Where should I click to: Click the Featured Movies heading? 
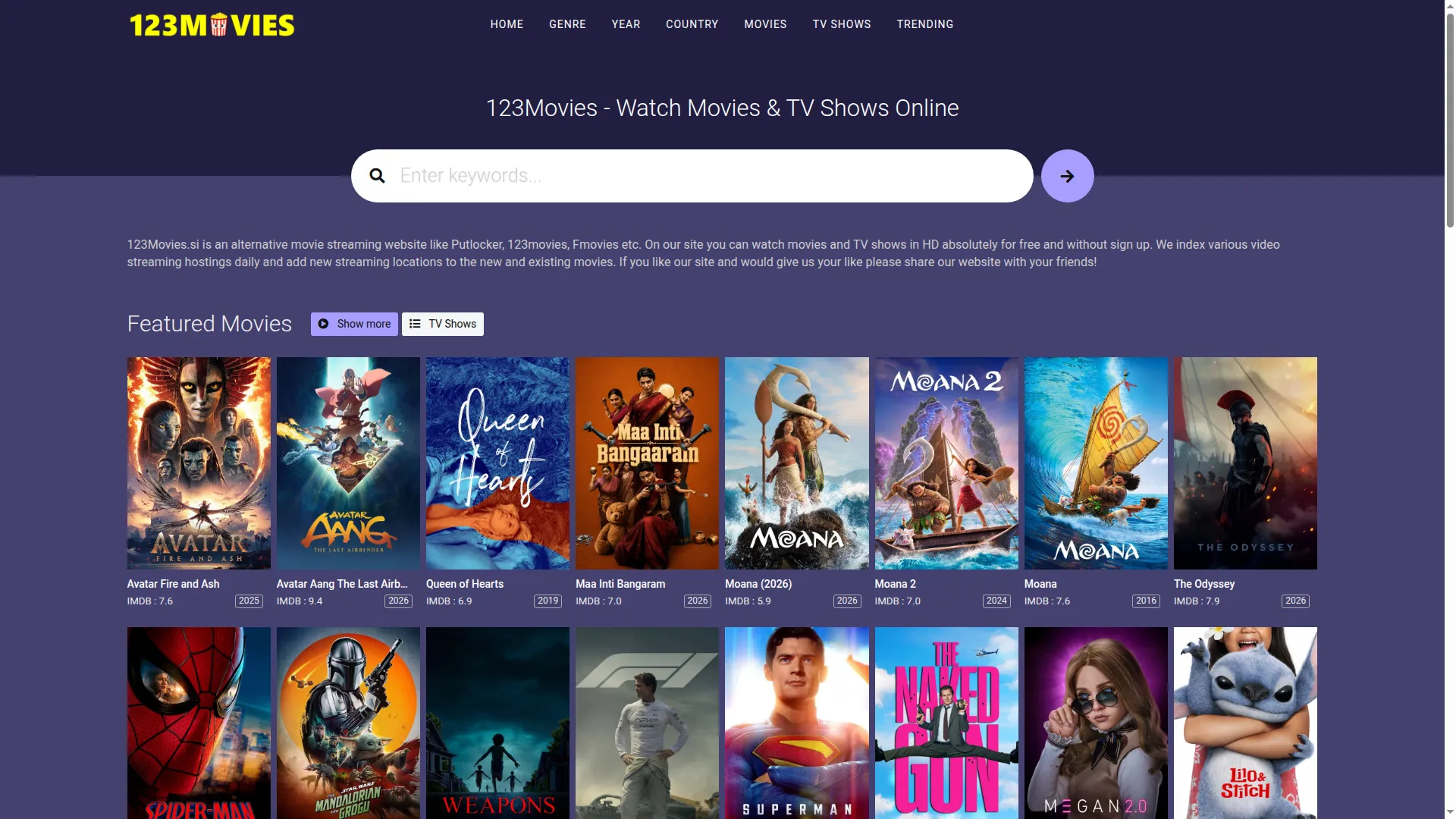point(209,324)
